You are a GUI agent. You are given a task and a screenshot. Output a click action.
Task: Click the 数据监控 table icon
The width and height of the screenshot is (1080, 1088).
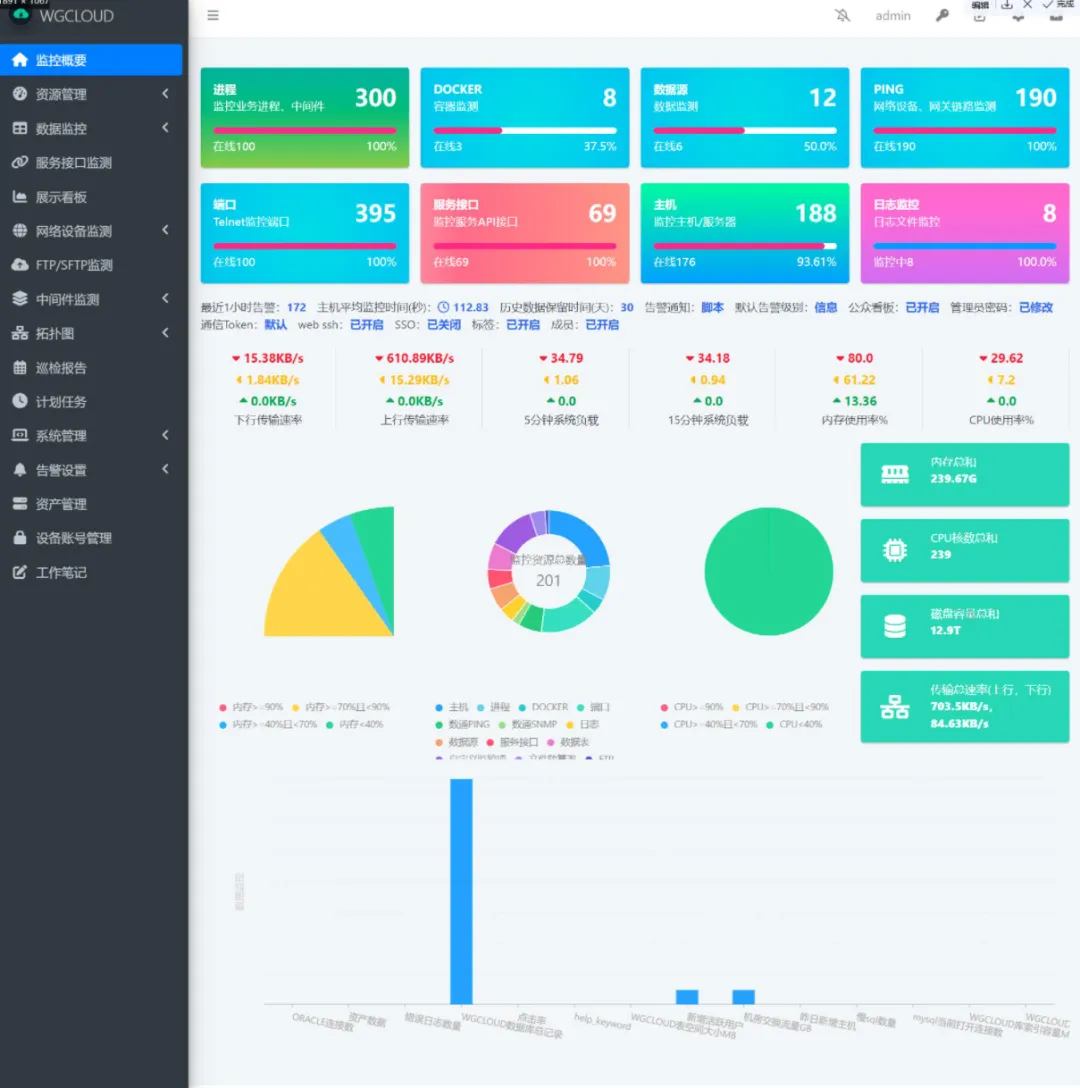(20, 128)
